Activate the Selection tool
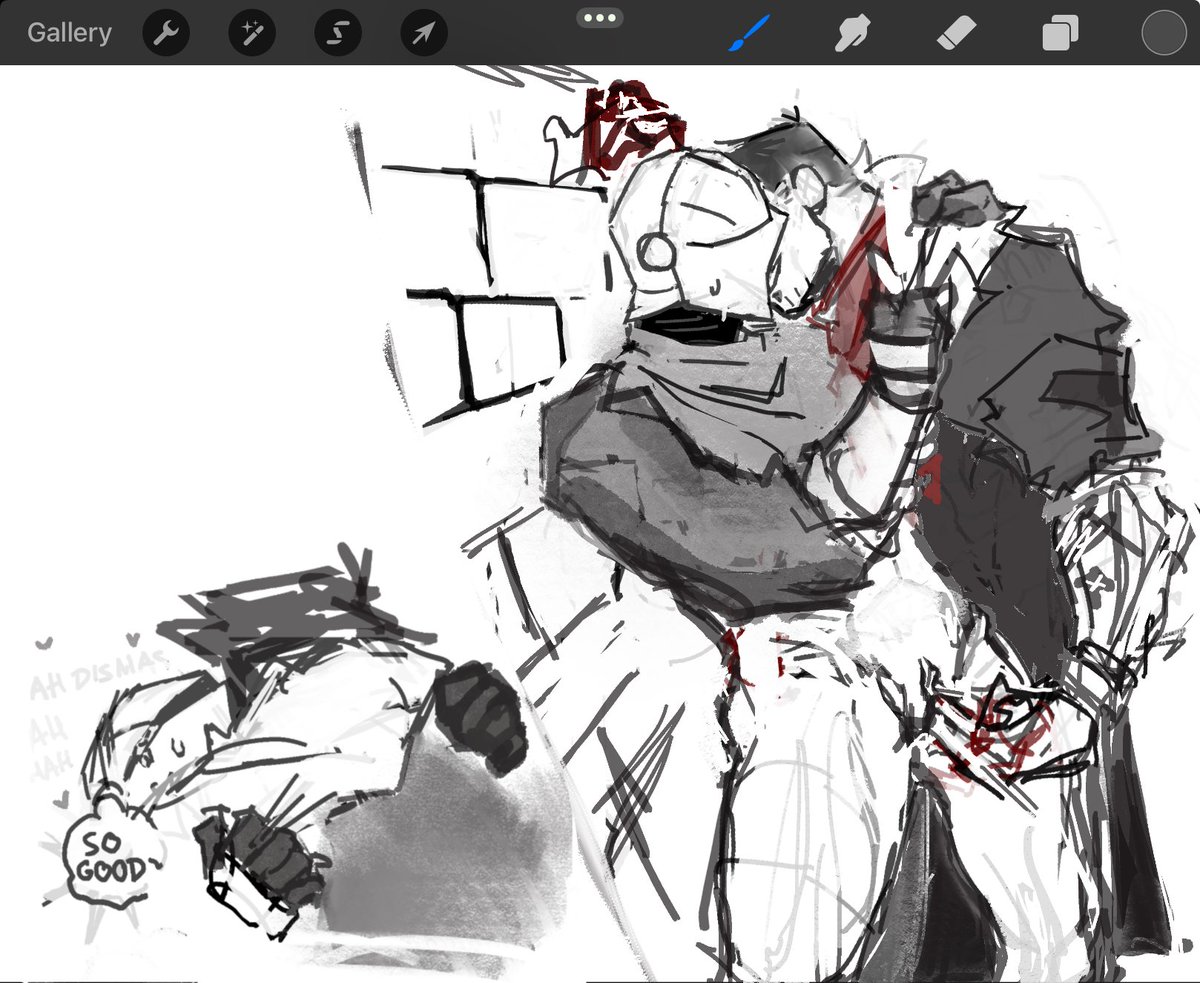This screenshot has width=1200, height=983. pos(338,34)
